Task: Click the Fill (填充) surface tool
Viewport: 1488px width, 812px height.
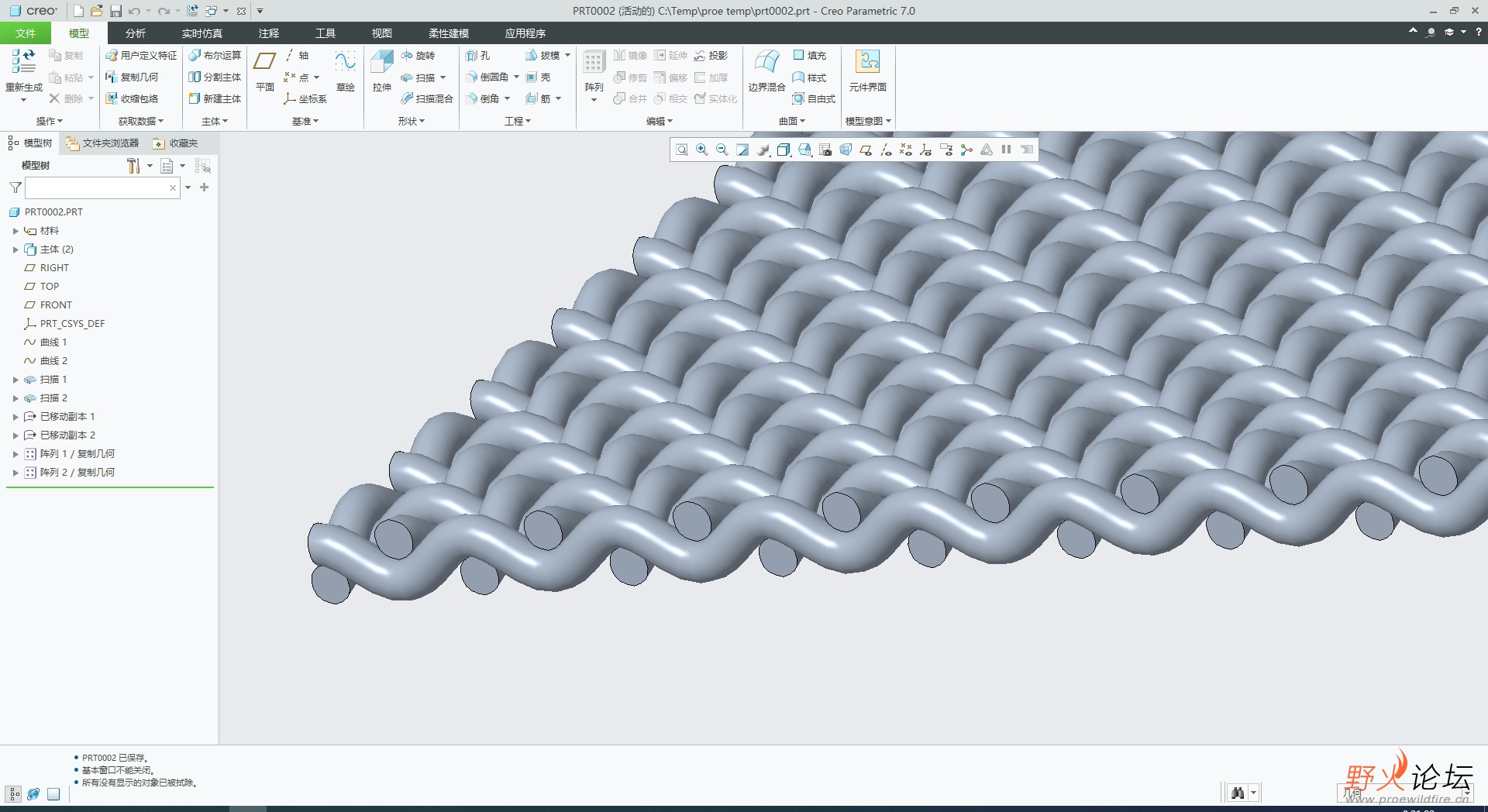Action: (809, 56)
